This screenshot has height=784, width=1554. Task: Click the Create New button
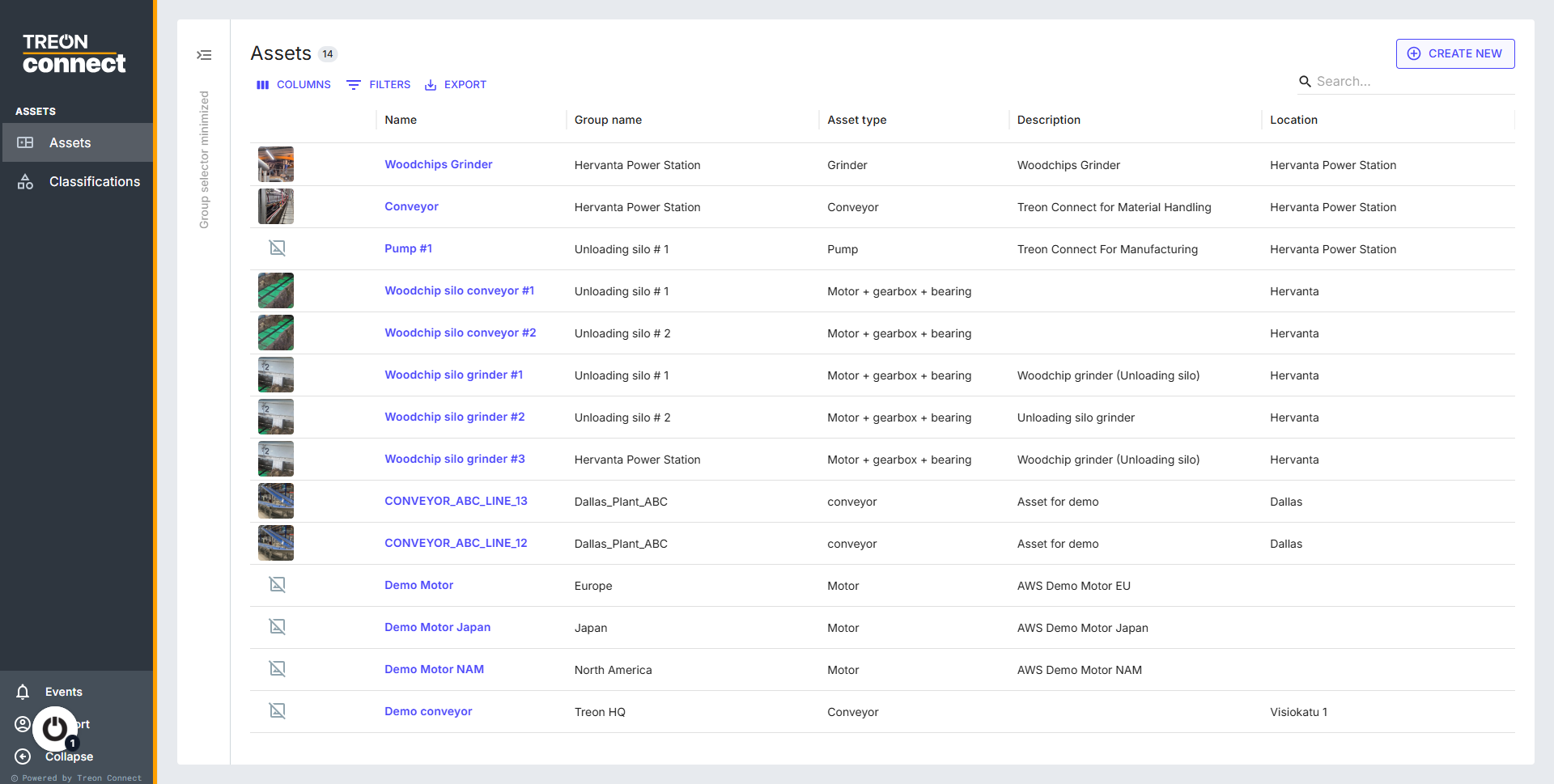1454,54
